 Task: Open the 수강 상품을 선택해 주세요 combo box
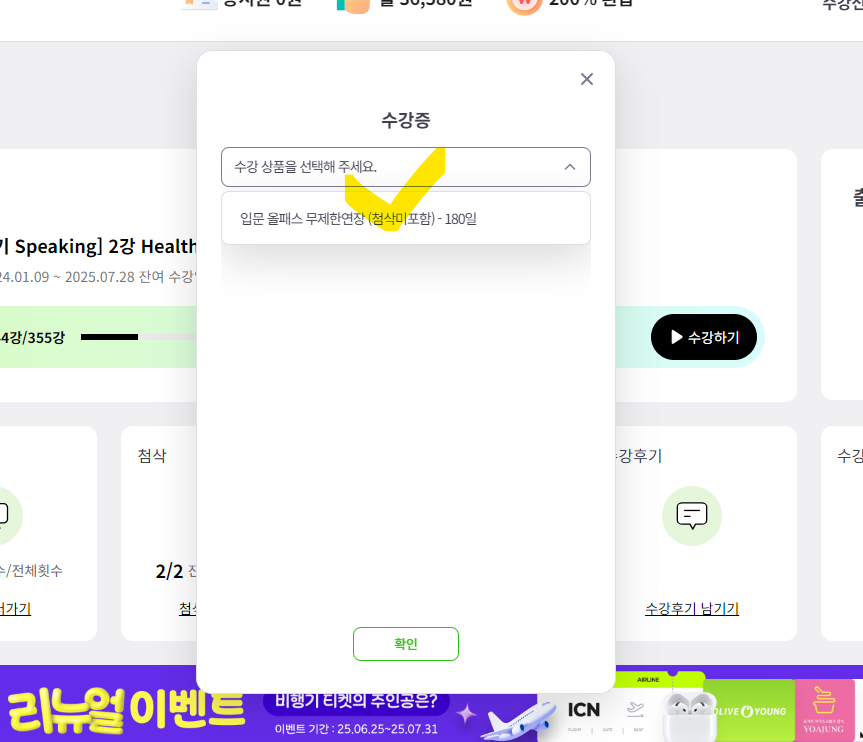[406, 167]
